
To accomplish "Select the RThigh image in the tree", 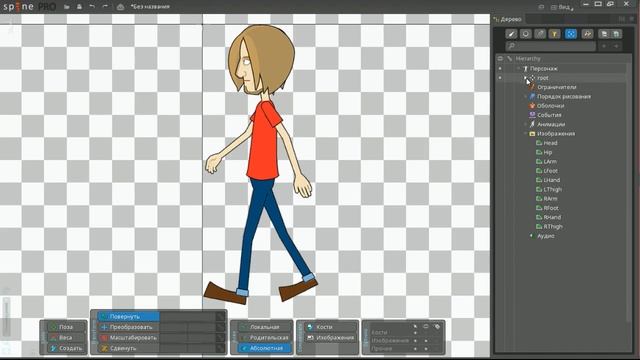I will click(553, 227).
